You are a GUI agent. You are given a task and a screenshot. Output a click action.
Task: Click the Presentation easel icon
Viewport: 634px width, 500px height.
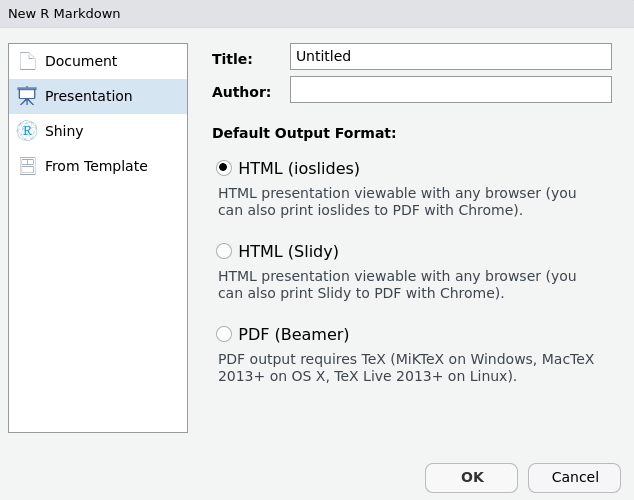point(27,96)
